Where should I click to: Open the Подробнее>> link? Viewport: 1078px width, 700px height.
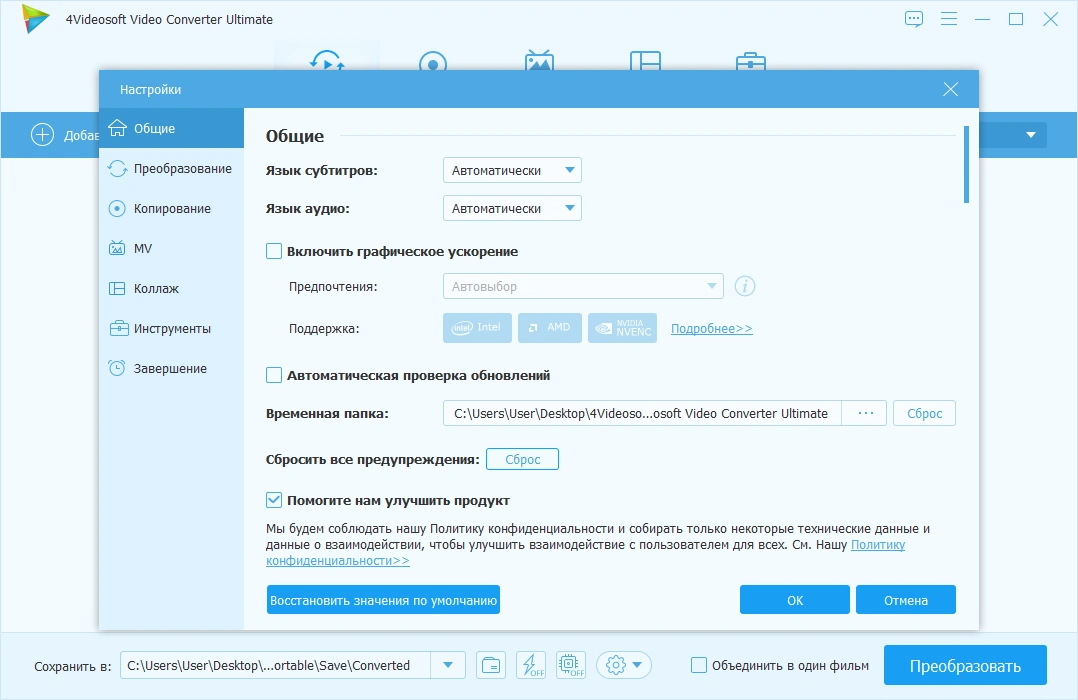712,329
